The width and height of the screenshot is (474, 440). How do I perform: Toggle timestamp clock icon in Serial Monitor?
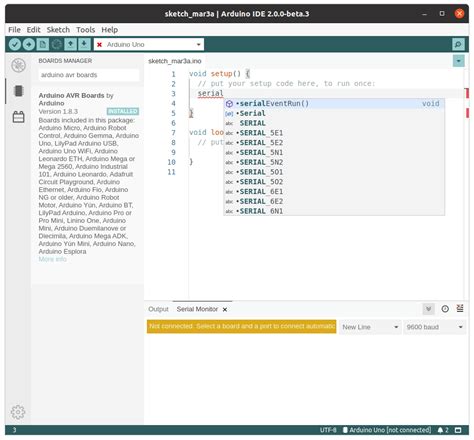[445, 309]
